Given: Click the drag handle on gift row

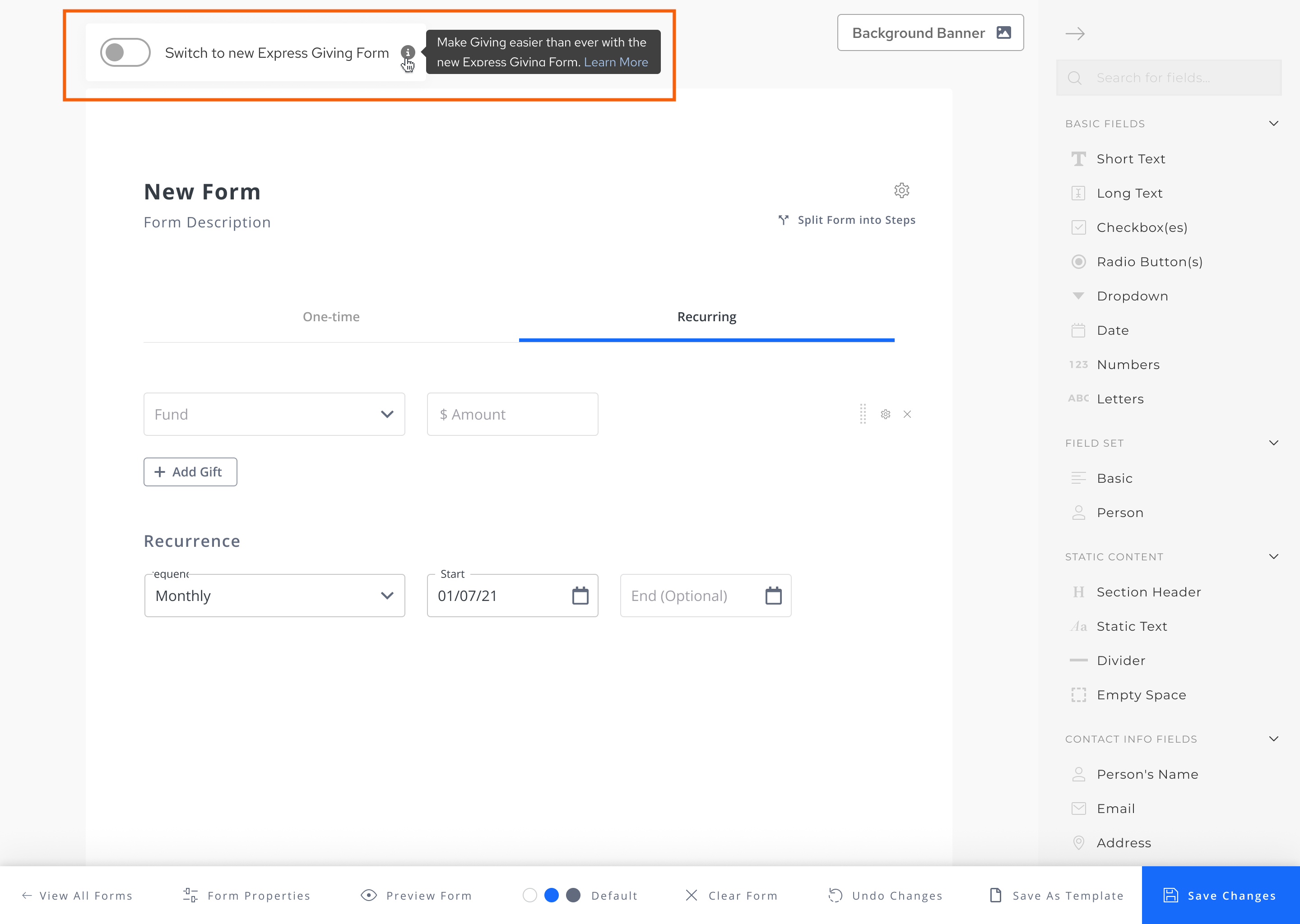Looking at the screenshot, I should click(x=863, y=414).
